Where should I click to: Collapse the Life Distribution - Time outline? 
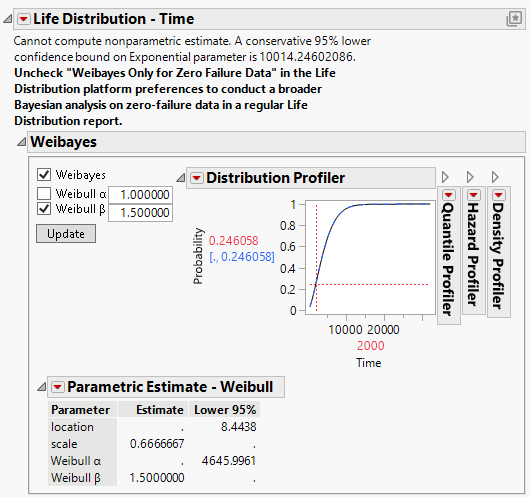(x=8, y=19)
